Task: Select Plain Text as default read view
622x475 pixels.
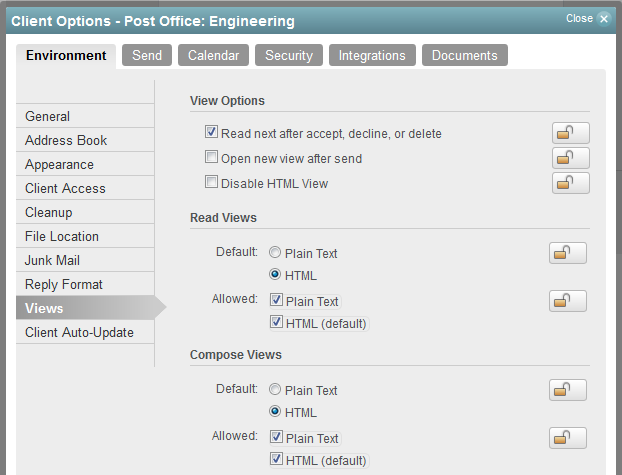Action: pyautogui.click(x=275, y=253)
